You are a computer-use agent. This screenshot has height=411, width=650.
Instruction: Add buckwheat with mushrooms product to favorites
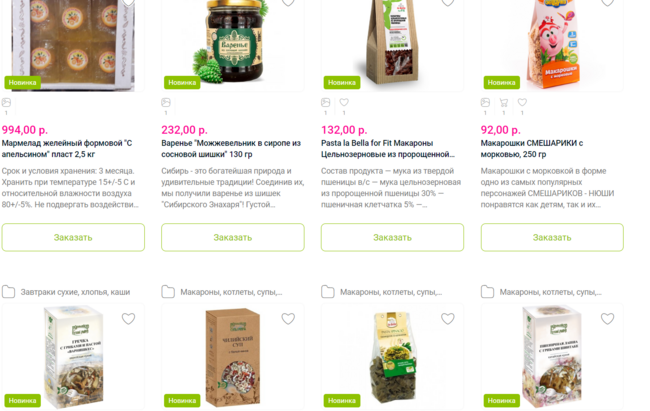pyautogui.click(x=129, y=319)
